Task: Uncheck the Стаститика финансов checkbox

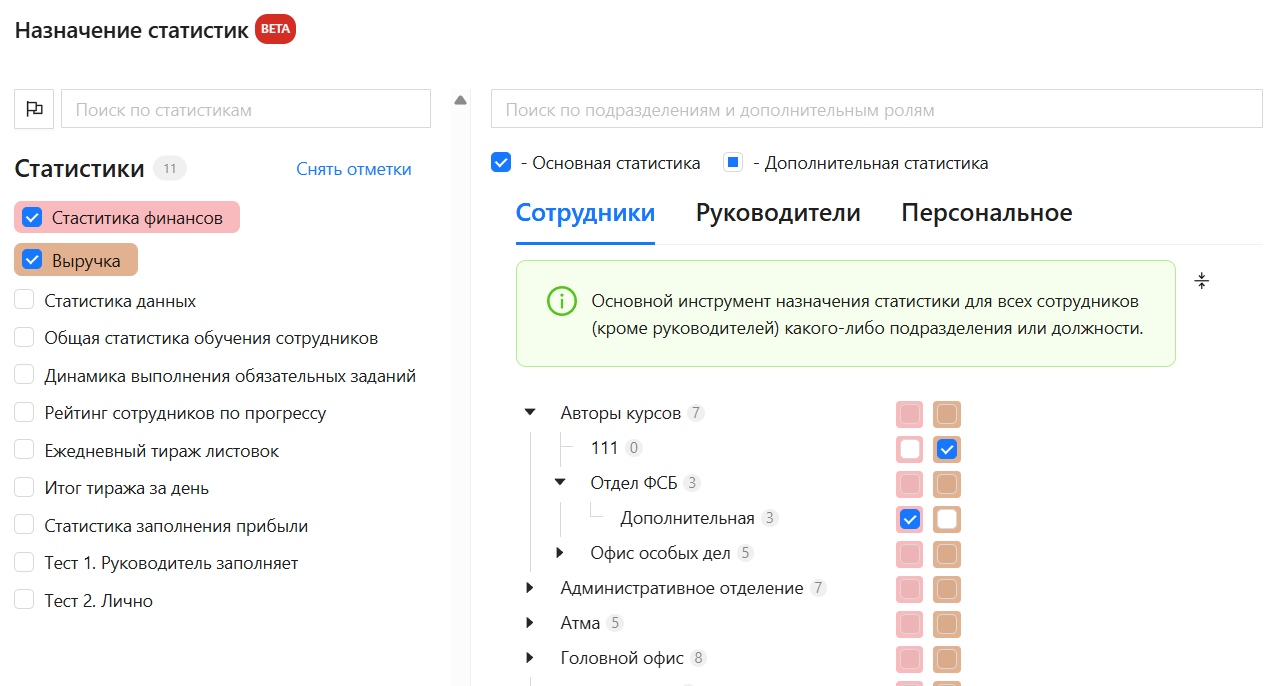Action: (32, 217)
